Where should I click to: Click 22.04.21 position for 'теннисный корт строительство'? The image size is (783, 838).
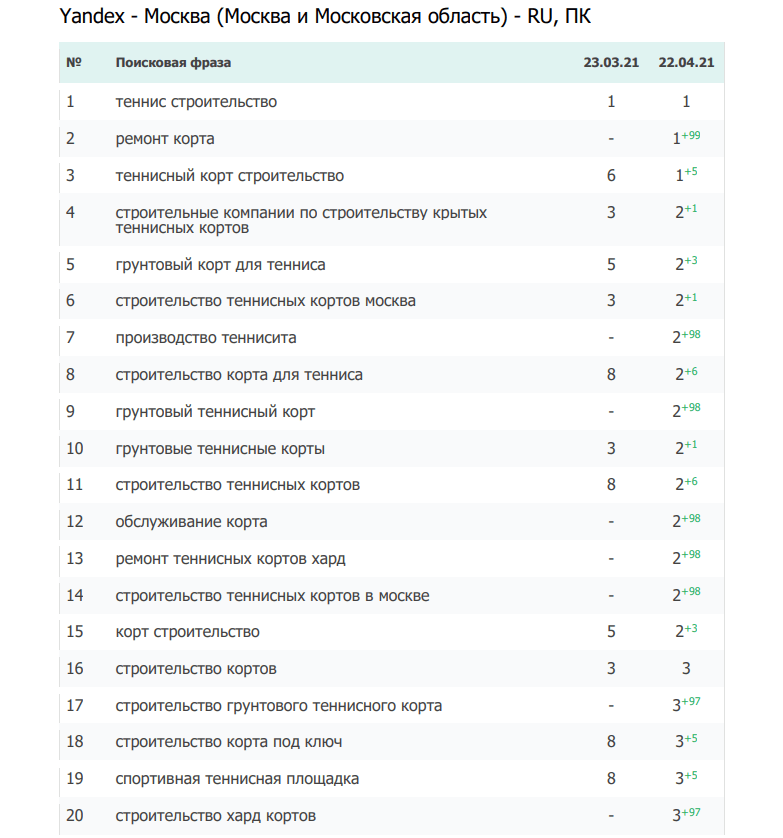click(x=686, y=174)
